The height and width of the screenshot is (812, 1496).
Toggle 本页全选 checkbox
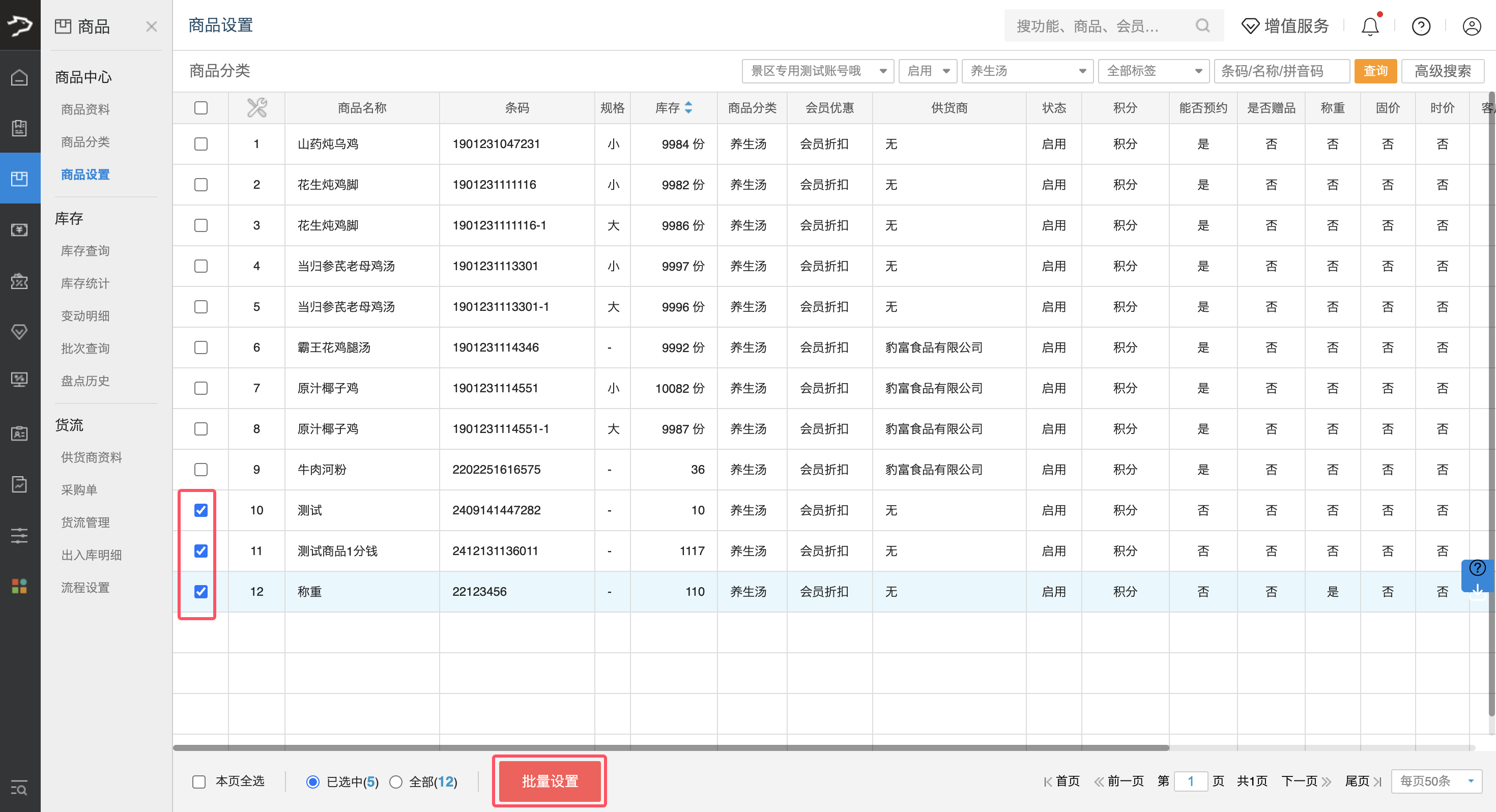tap(199, 781)
